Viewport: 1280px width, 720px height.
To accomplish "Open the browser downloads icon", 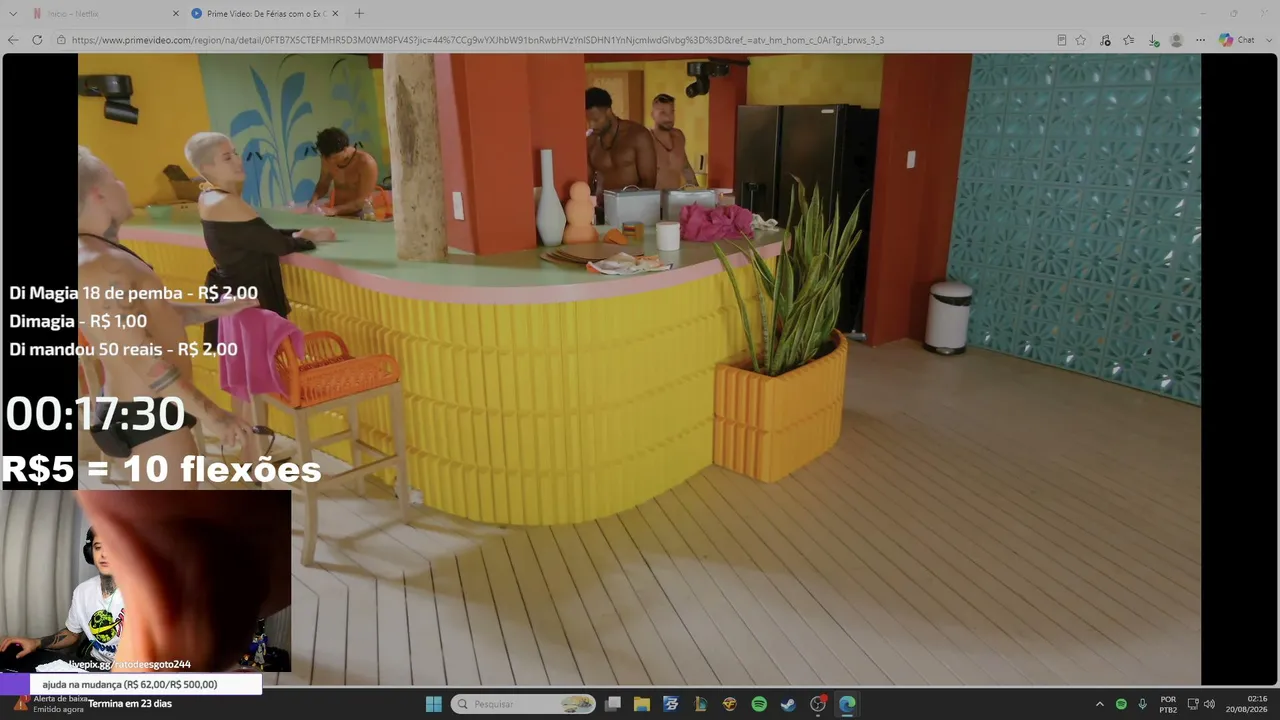I will tap(1153, 40).
